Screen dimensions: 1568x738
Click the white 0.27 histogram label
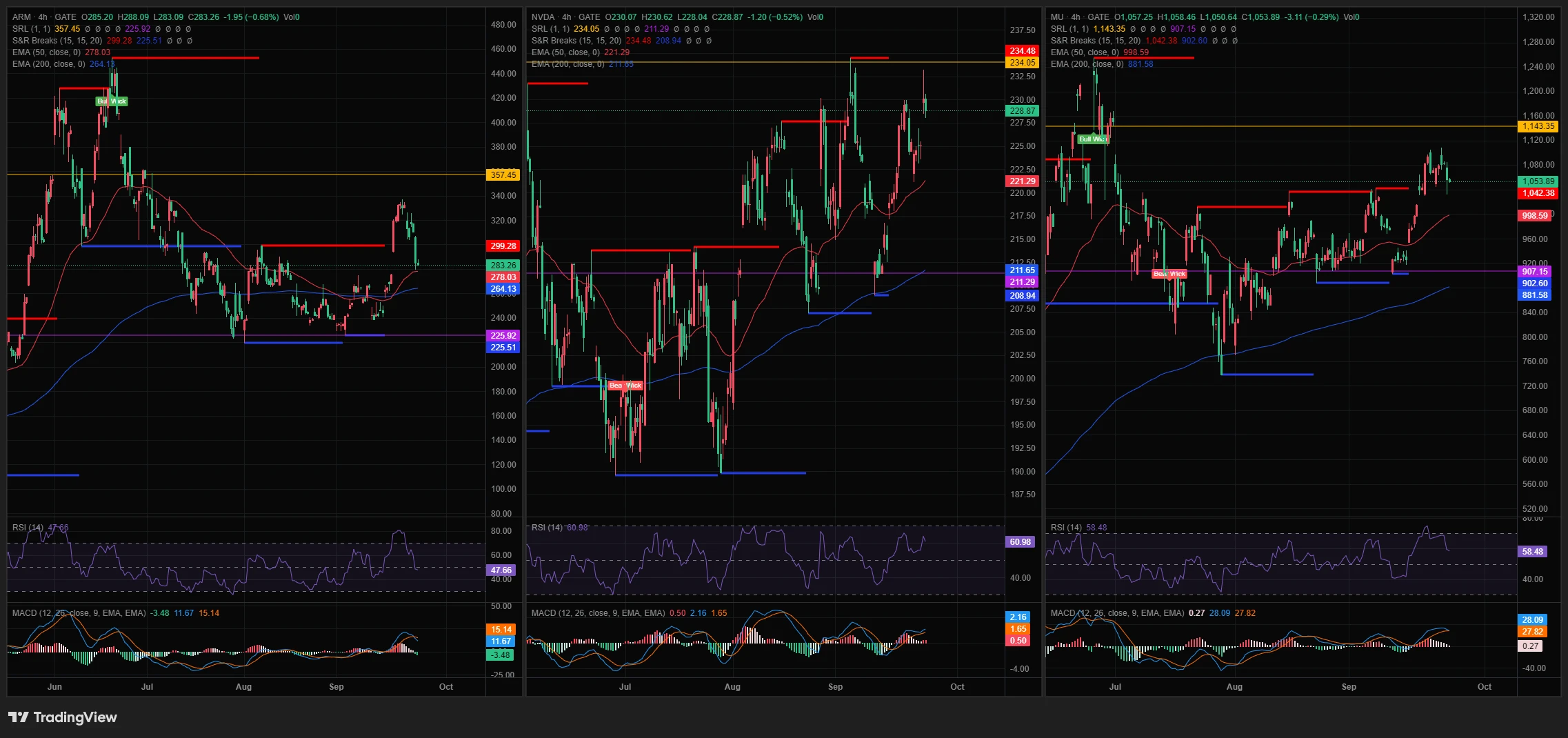1531,646
